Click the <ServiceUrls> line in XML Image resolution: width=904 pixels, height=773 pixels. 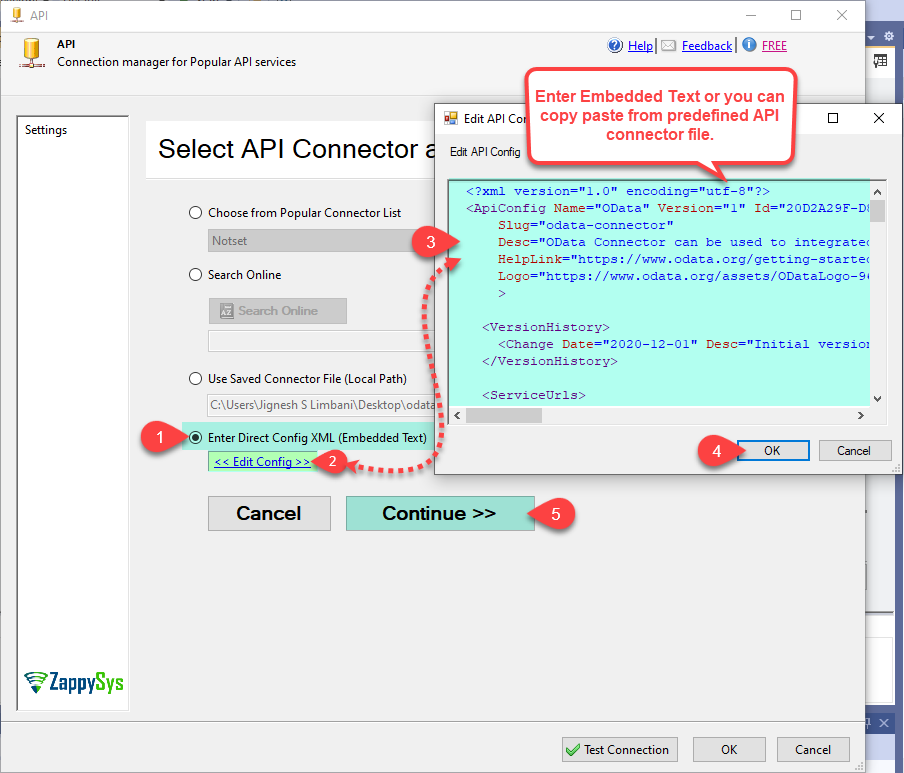tap(534, 395)
